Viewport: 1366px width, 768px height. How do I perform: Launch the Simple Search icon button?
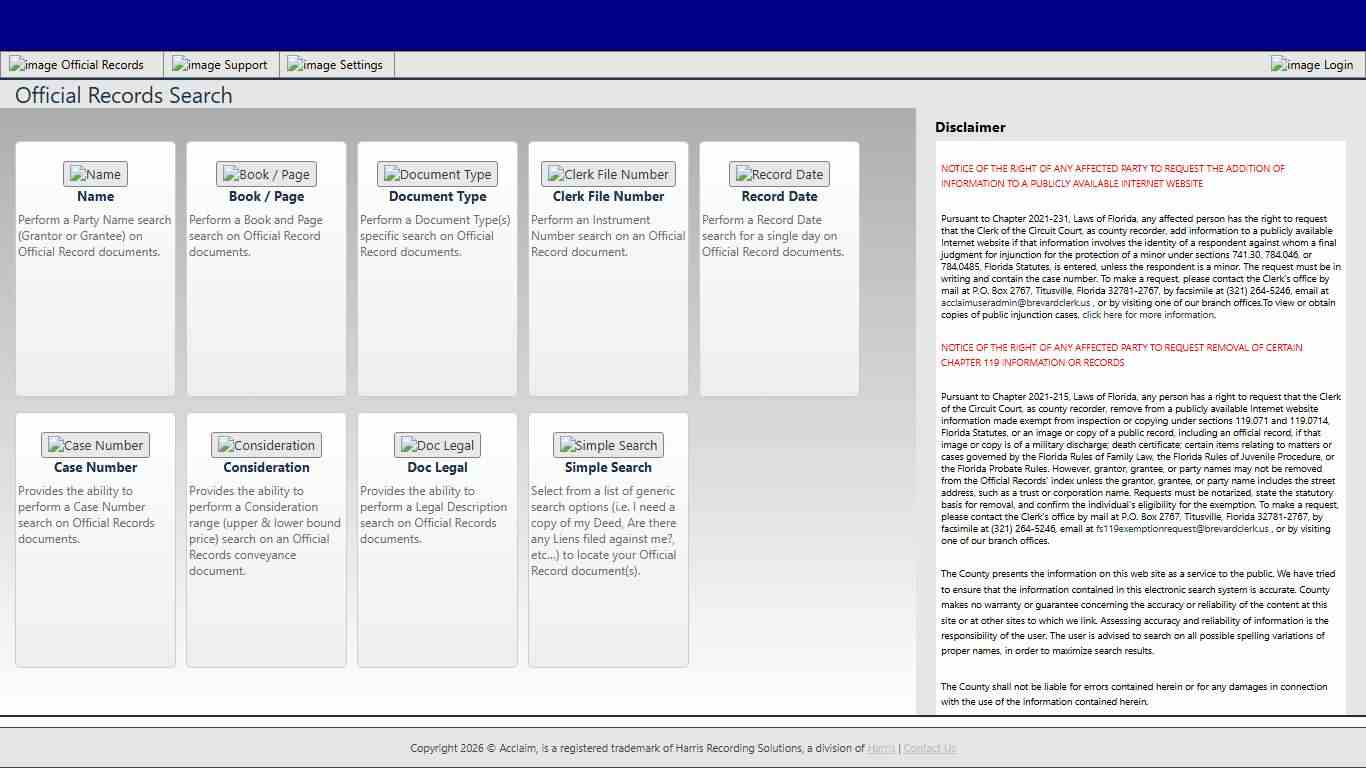tap(608, 445)
